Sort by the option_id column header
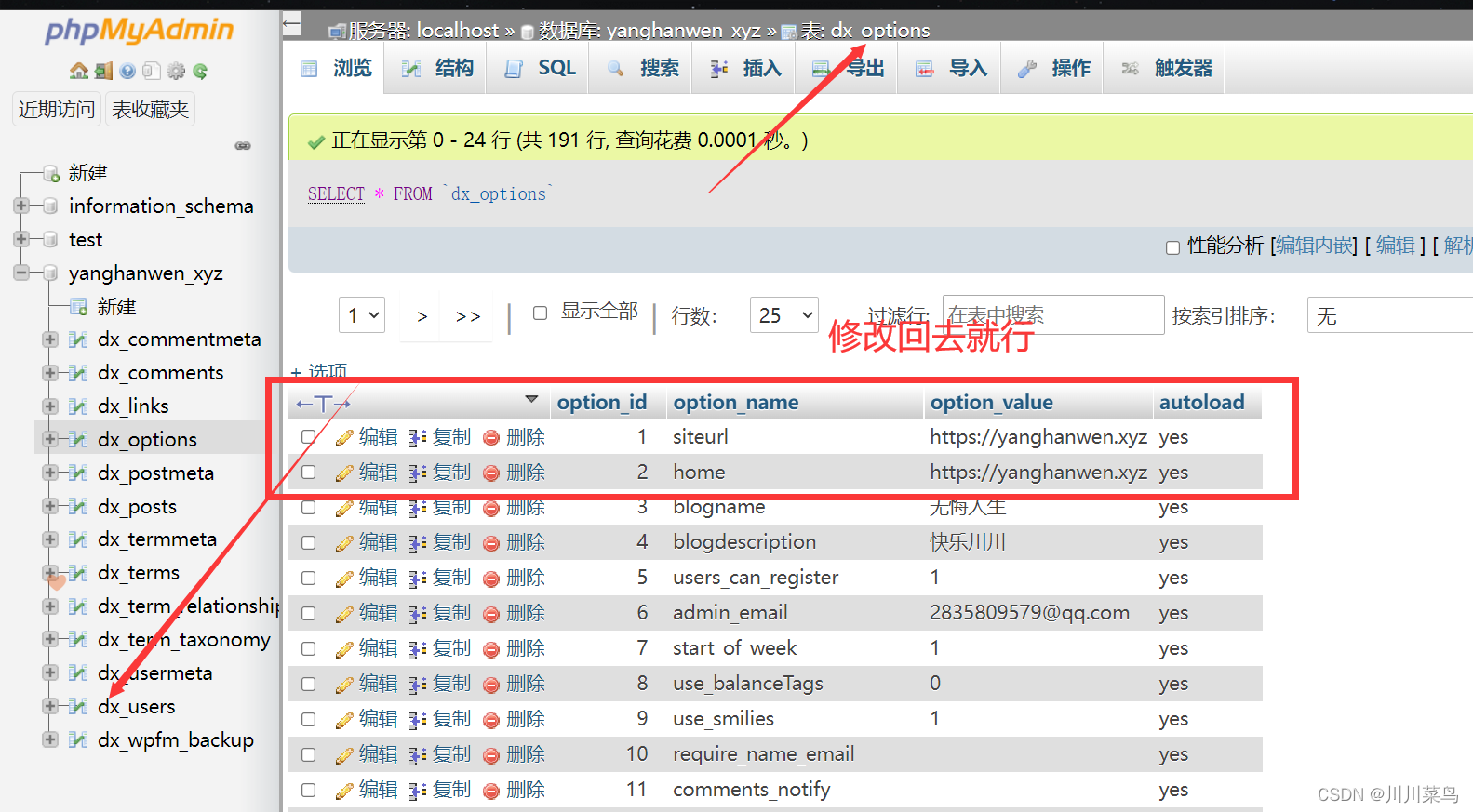The height and width of the screenshot is (812, 1473). click(602, 403)
